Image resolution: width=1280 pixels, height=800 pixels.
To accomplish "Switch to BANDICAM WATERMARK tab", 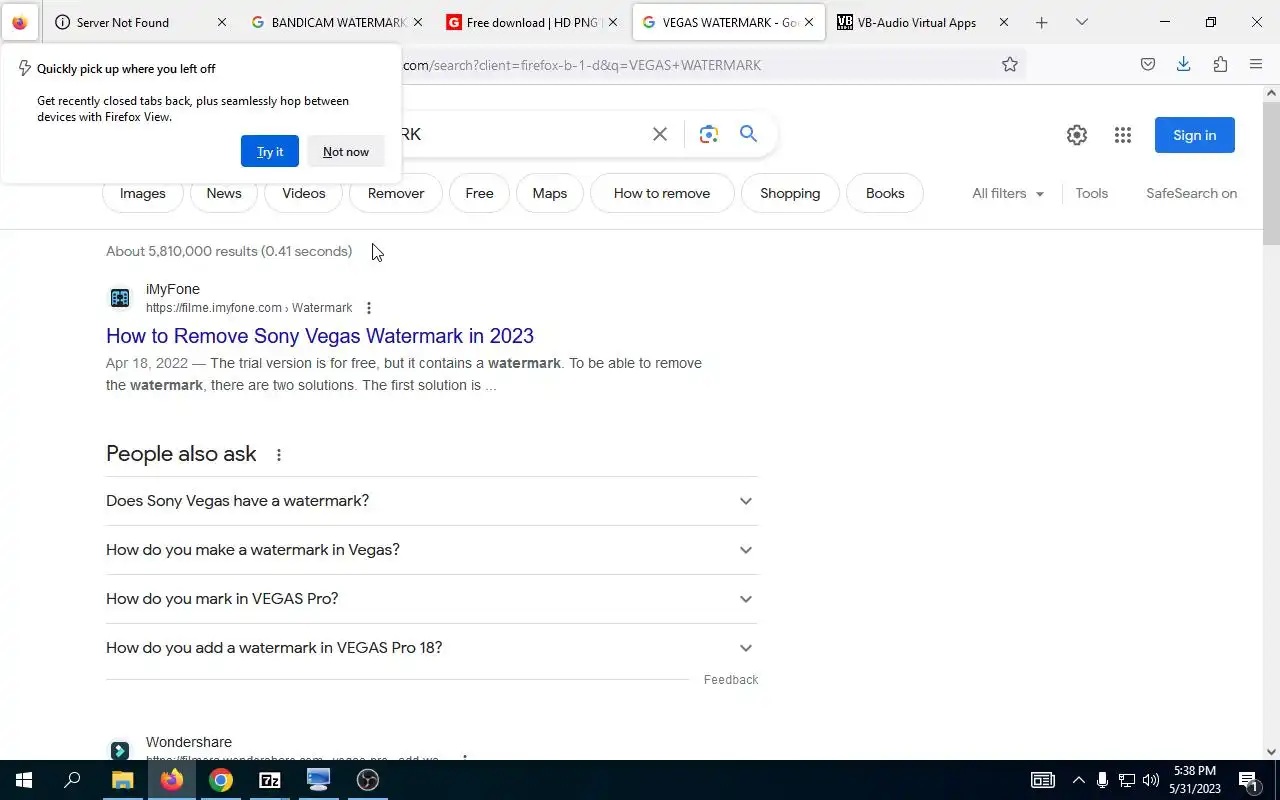I will tap(336, 22).
